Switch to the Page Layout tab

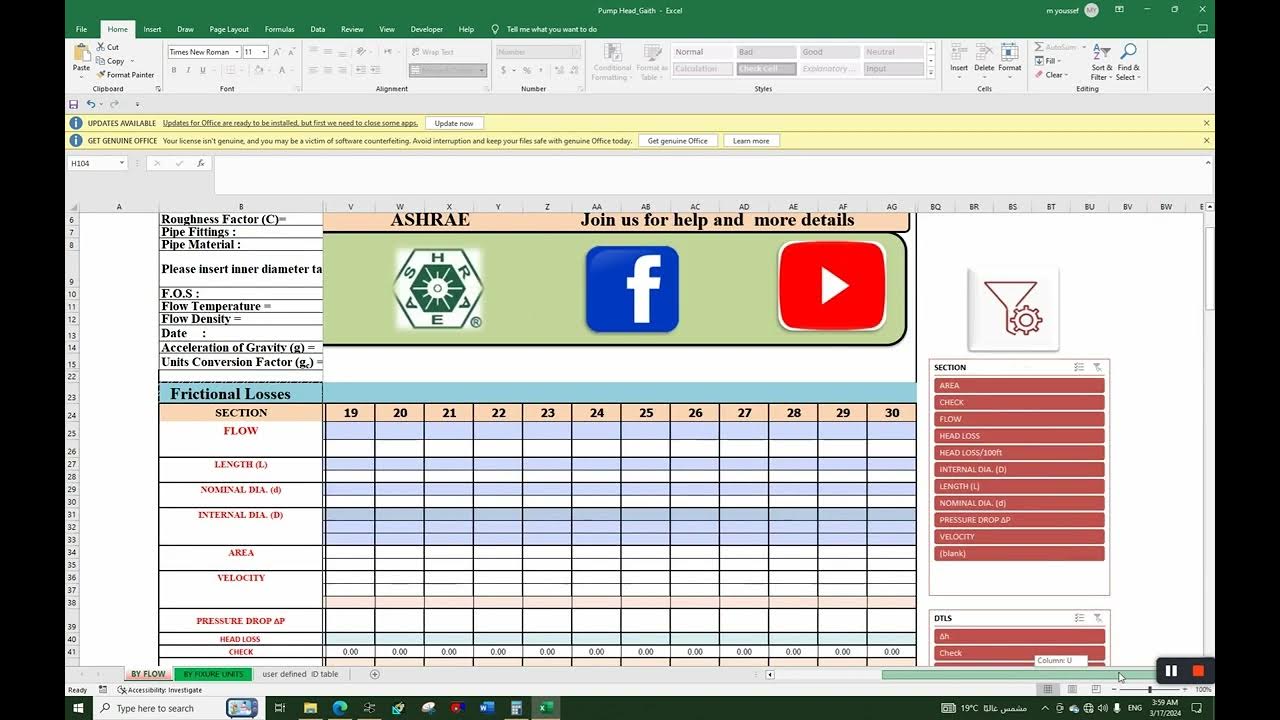click(229, 29)
